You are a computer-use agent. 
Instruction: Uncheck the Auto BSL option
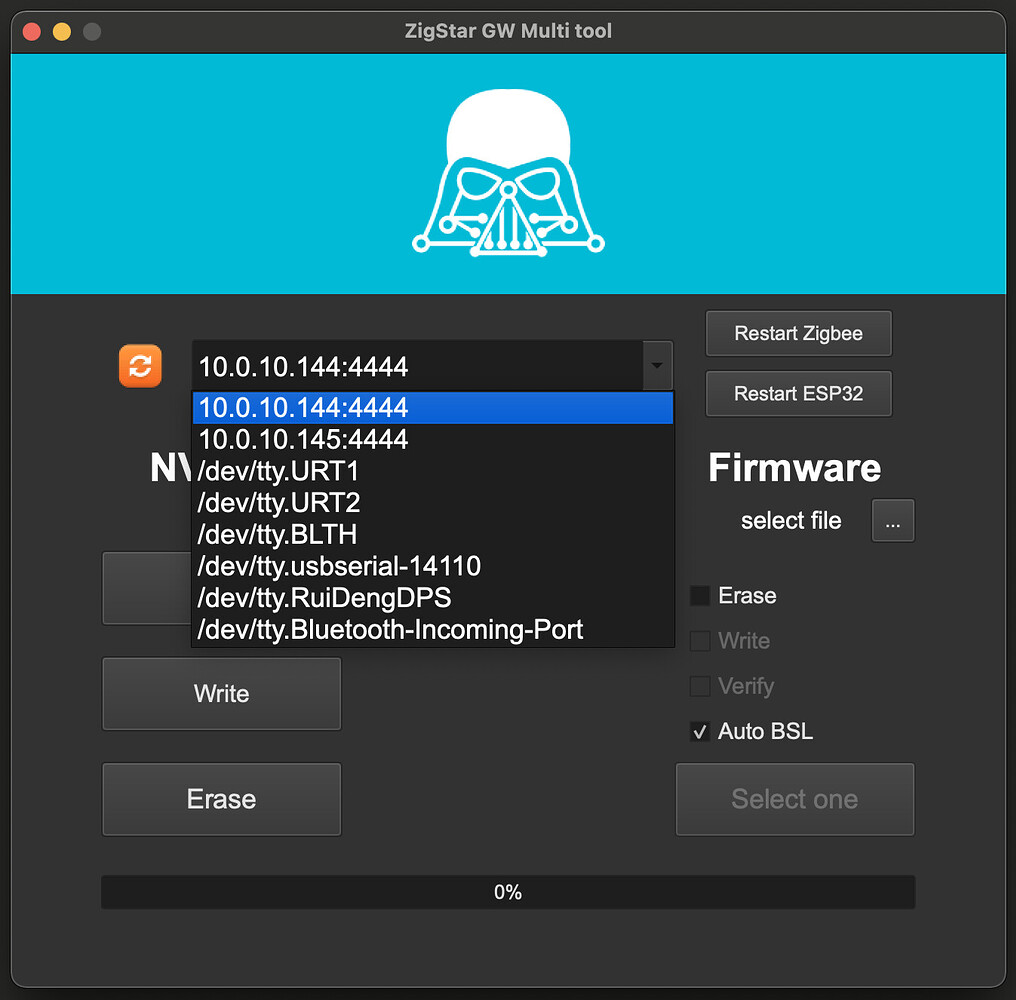(698, 731)
